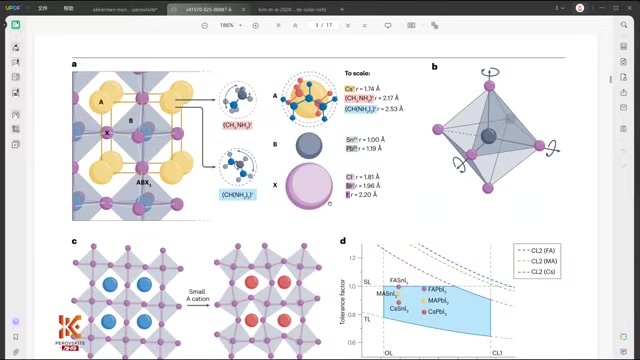The image size is (640, 360).
Task: Open the 文件 (File) menu
Action: (42, 8)
